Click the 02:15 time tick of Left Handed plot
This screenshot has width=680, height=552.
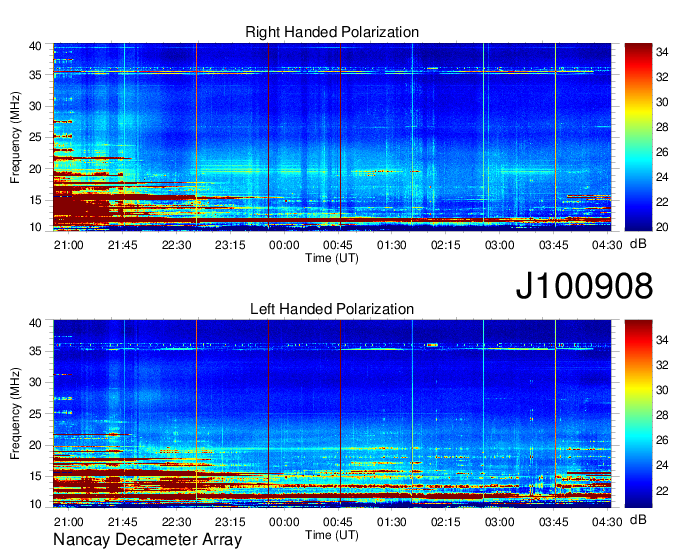coord(445,522)
